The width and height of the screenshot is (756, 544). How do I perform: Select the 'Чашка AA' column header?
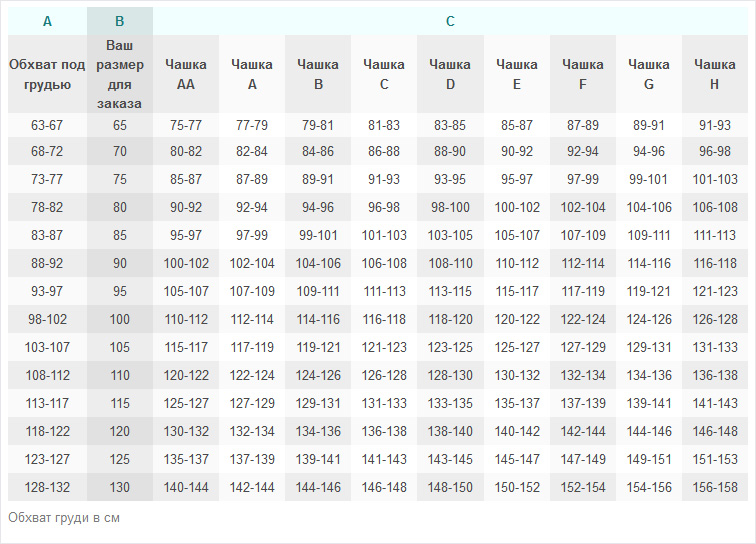(x=186, y=74)
